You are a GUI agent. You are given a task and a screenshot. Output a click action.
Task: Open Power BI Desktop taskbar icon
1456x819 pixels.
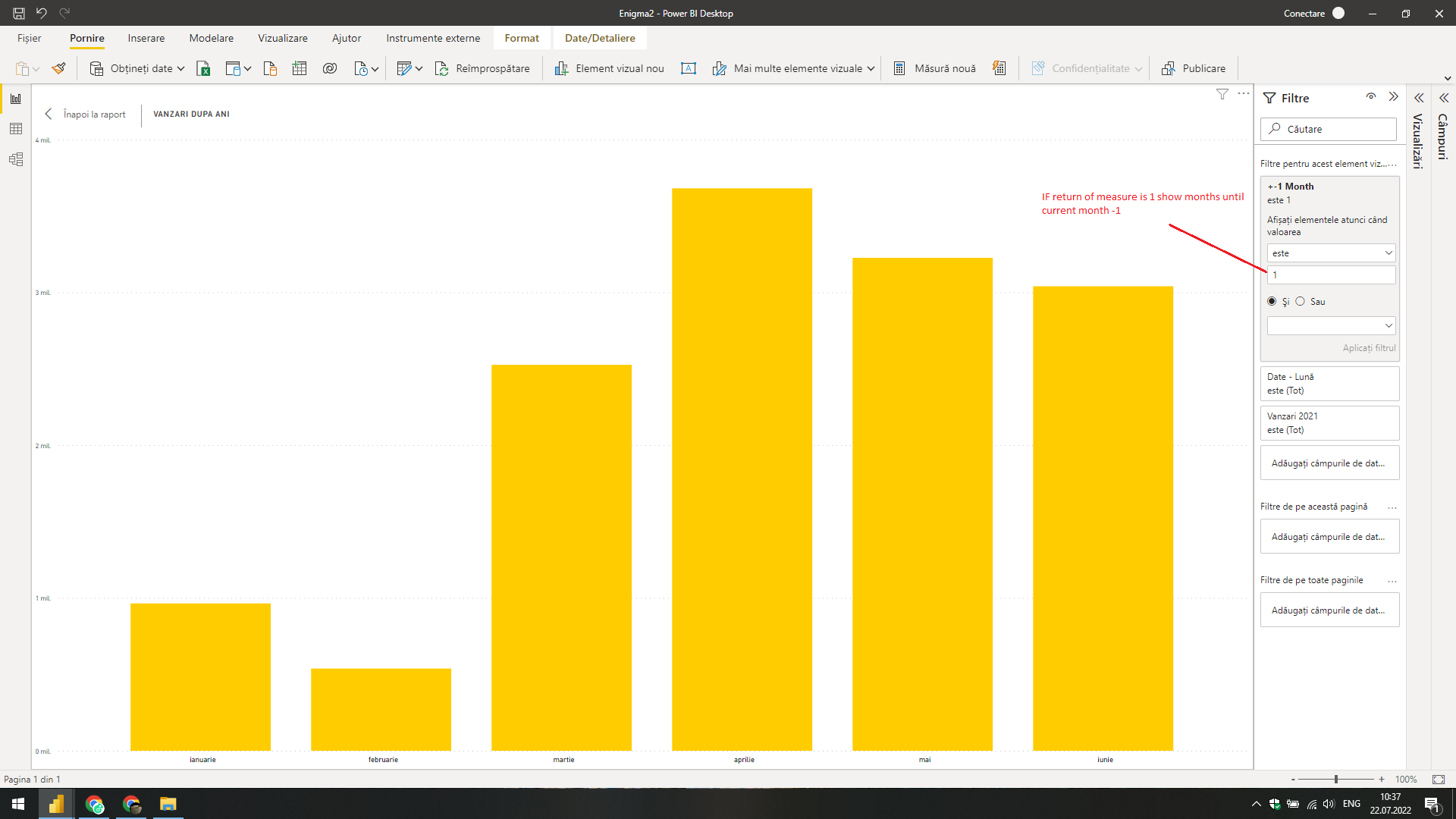click(x=56, y=804)
